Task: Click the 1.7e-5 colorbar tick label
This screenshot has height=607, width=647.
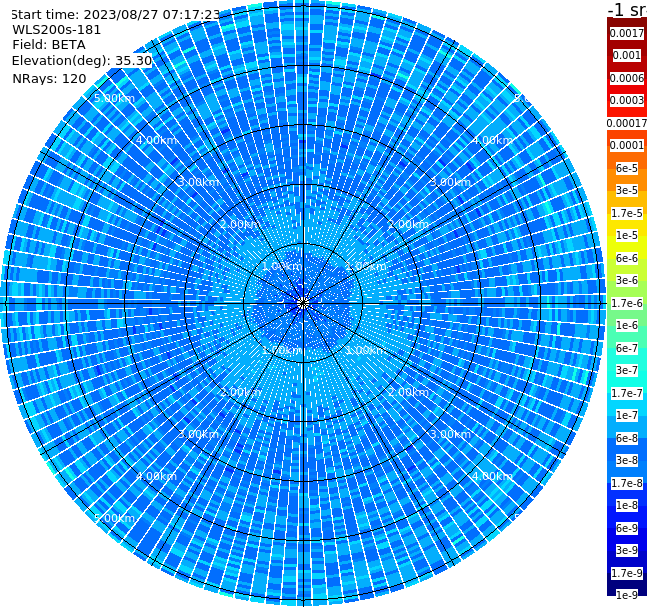Action: pyautogui.click(x=627, y=213)
